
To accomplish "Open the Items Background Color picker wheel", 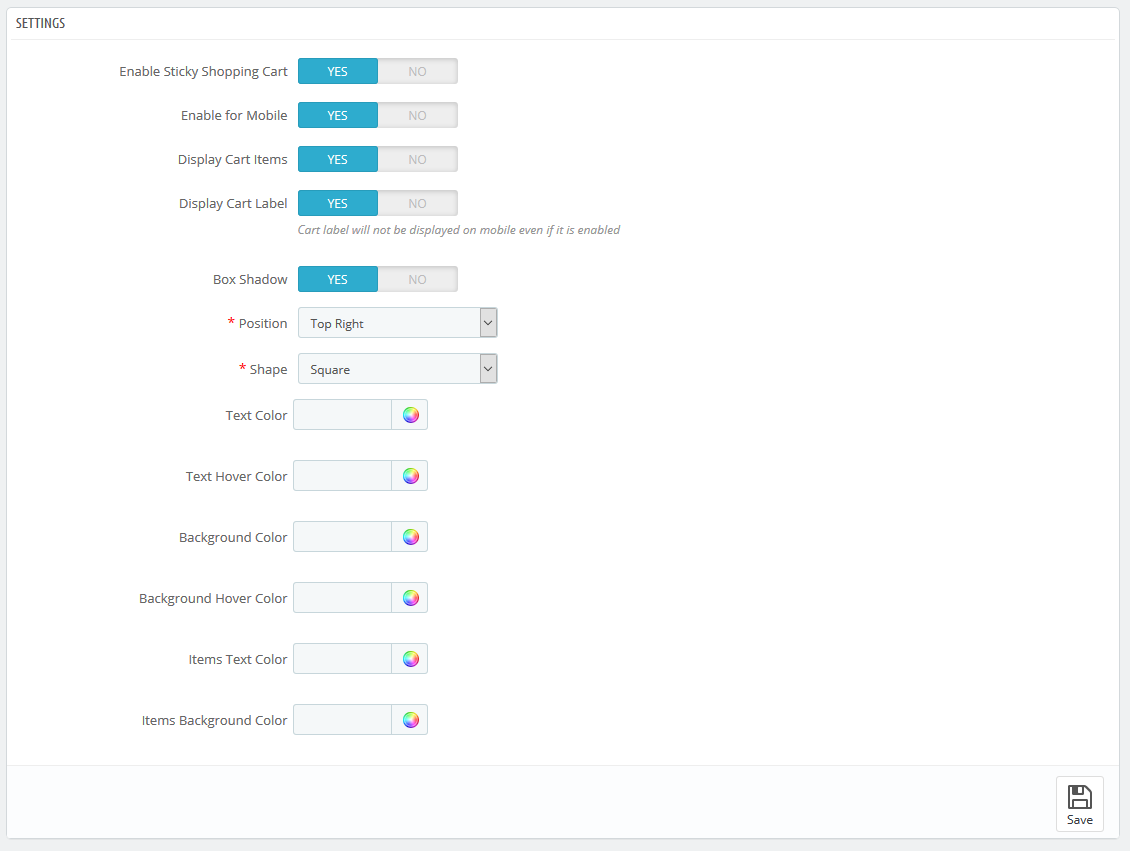I will [x=410, y=719].
